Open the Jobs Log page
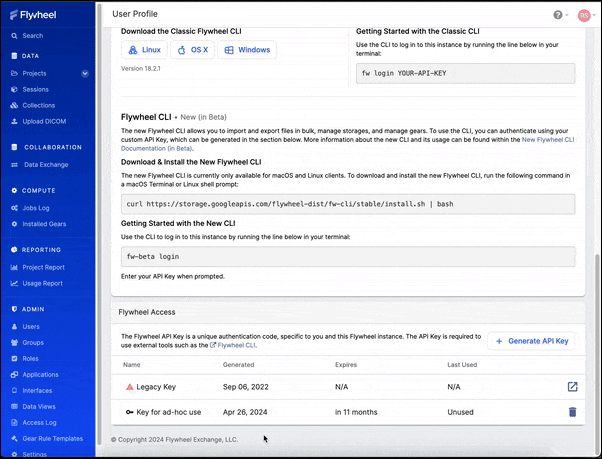 pos(36,208)
